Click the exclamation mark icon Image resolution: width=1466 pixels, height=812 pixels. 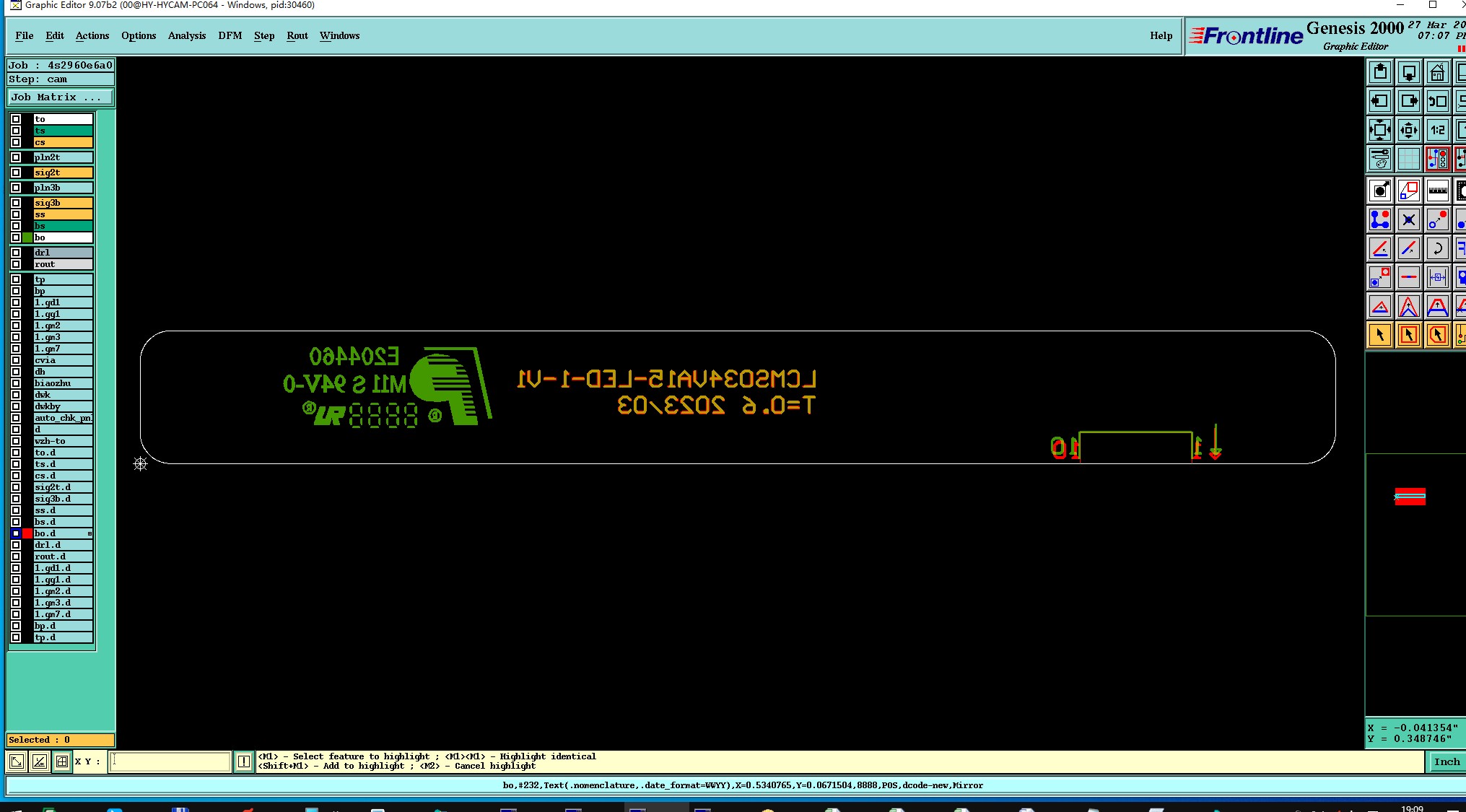tap(244, 761)
